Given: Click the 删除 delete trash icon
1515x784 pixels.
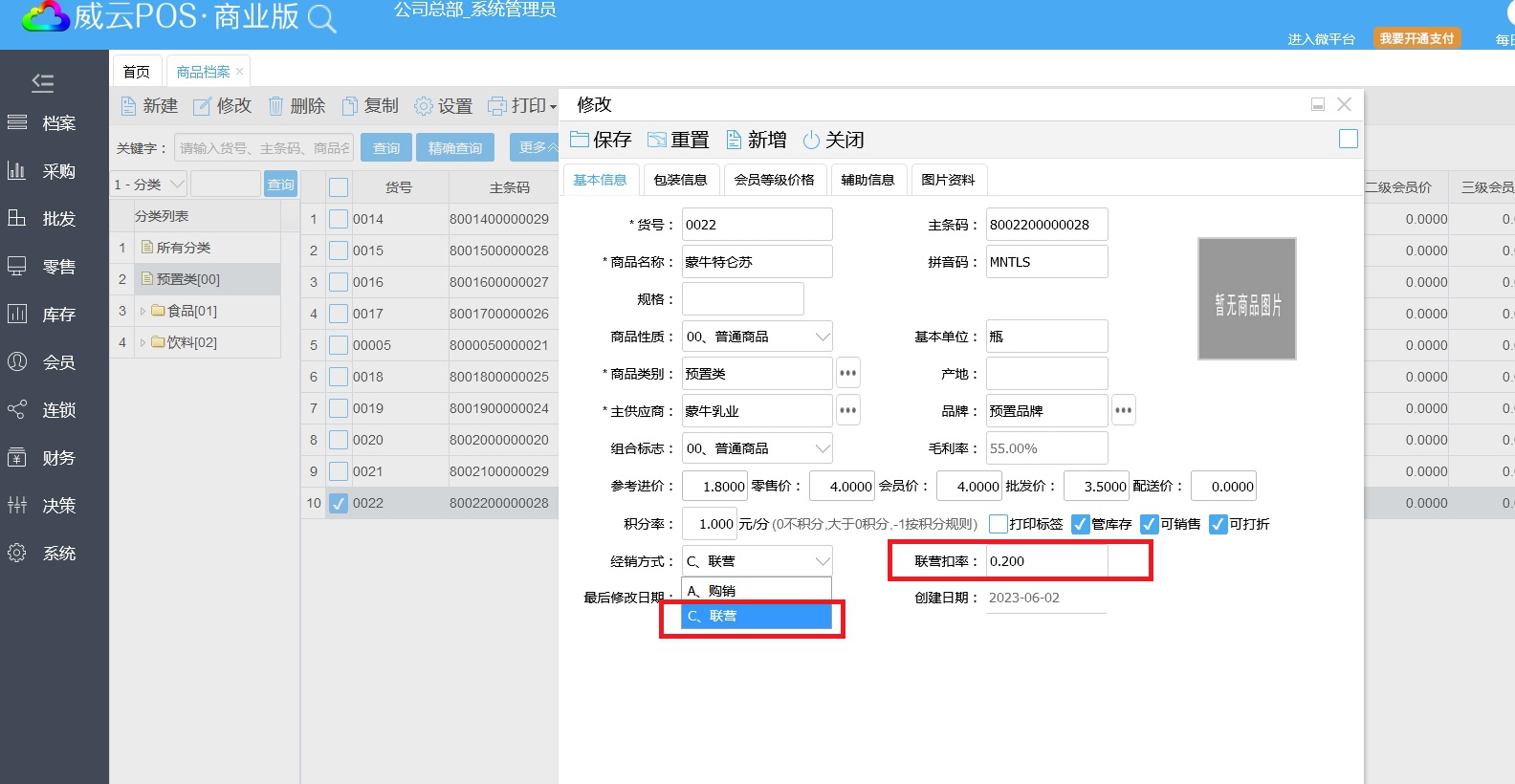Looking at the screenshot, I should [275, 106].
